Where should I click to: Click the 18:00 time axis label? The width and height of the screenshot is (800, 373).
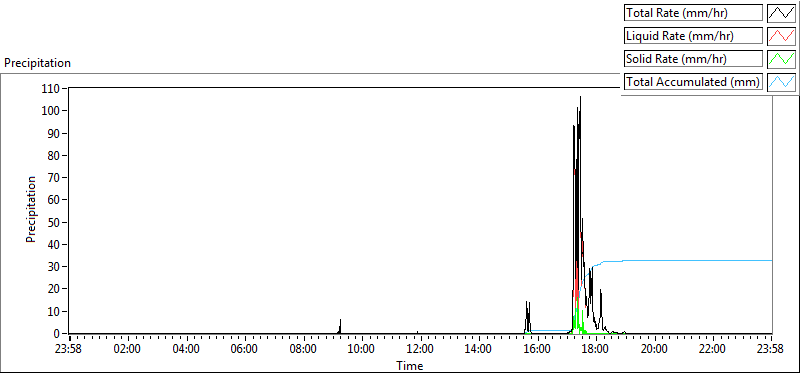(x=596, y=349)
